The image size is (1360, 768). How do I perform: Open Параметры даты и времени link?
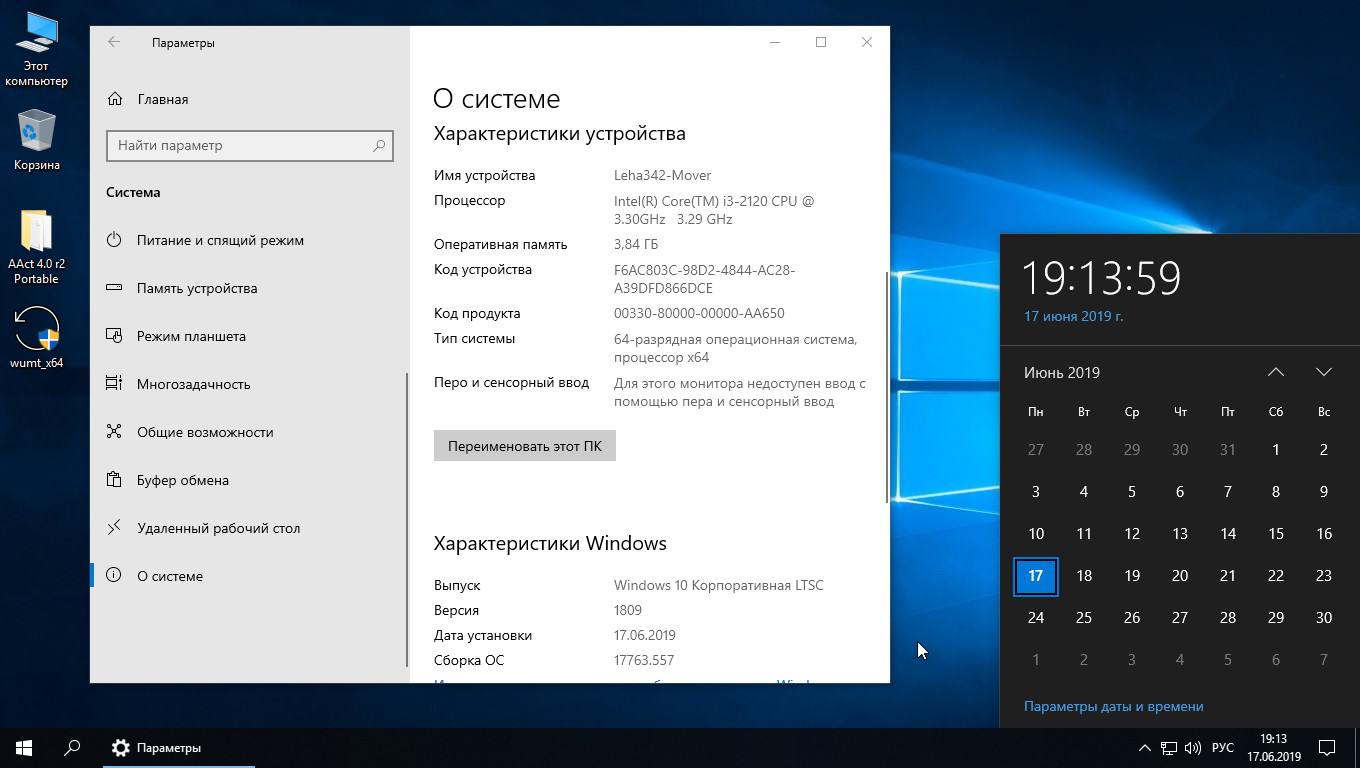click(x=1114, y=706)
